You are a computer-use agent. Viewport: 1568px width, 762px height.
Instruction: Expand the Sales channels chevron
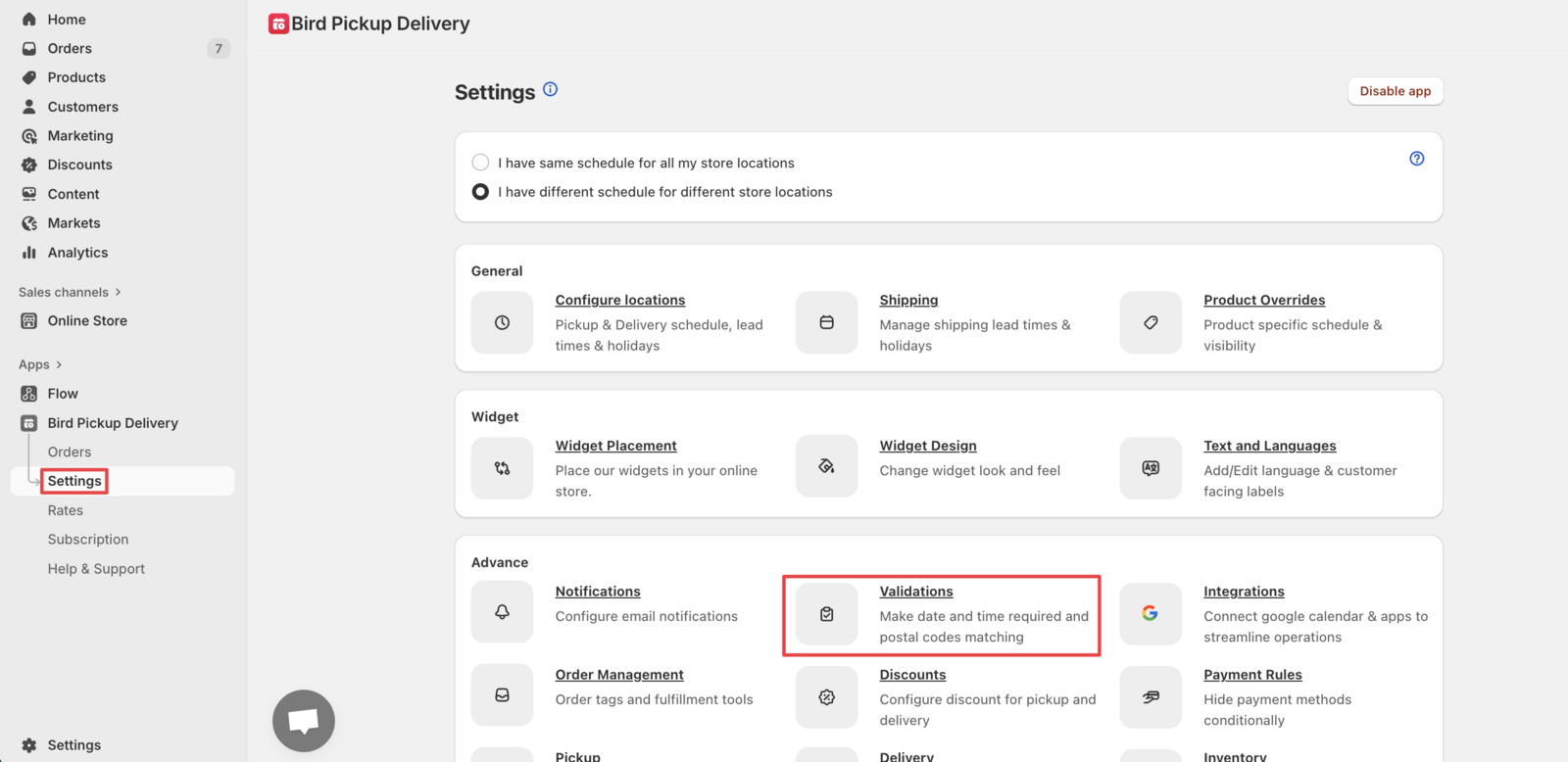click(119, 292)
